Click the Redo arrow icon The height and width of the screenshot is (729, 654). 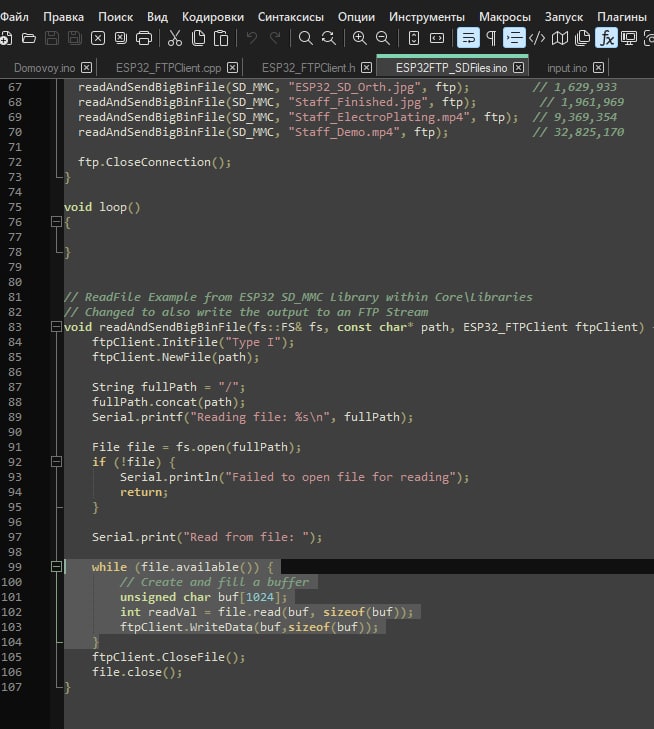pyautogui.click(x=275, y=38)
